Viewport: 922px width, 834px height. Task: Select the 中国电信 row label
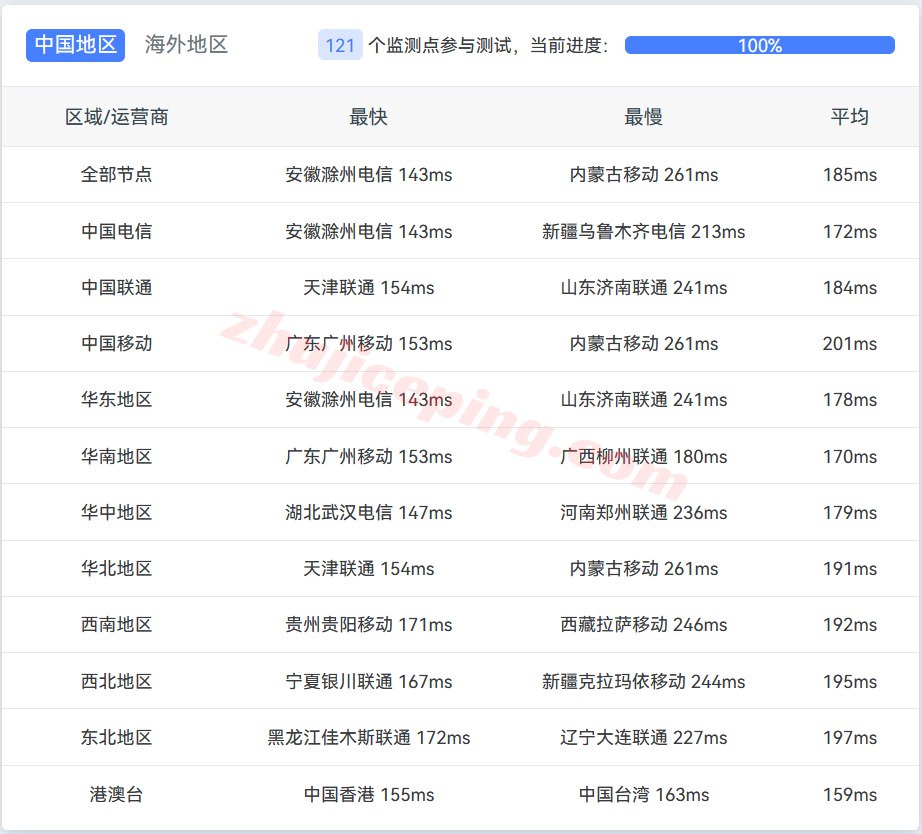click(116, 231)
